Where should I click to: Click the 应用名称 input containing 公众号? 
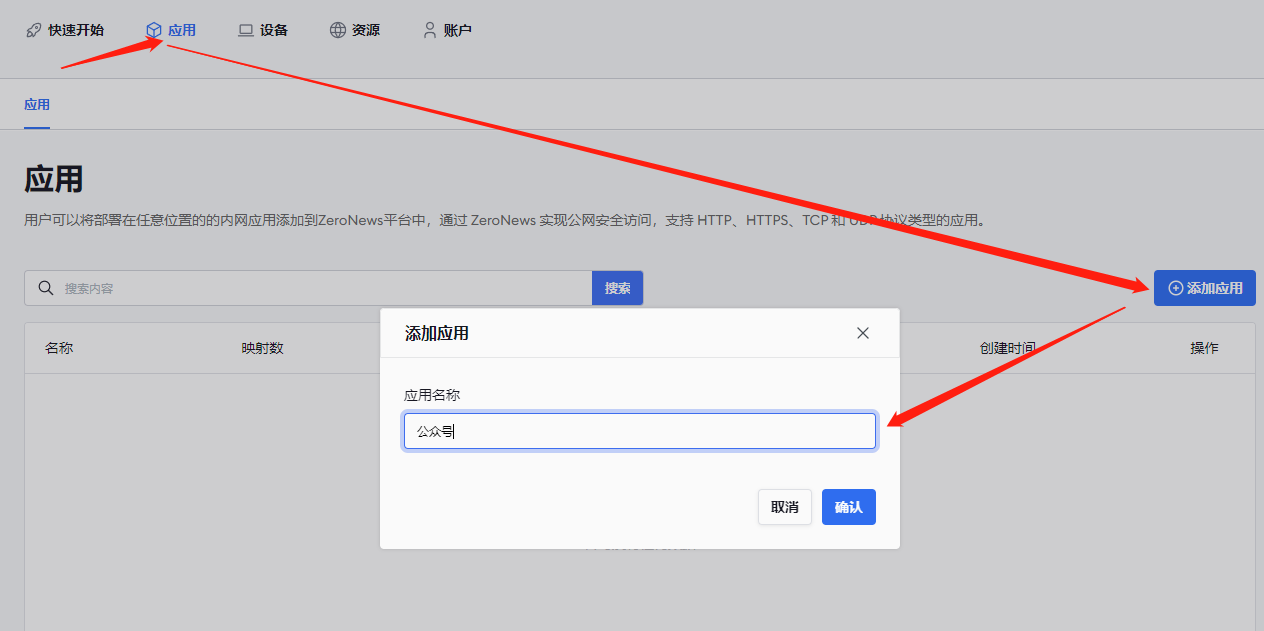click(x=640, y=432)
